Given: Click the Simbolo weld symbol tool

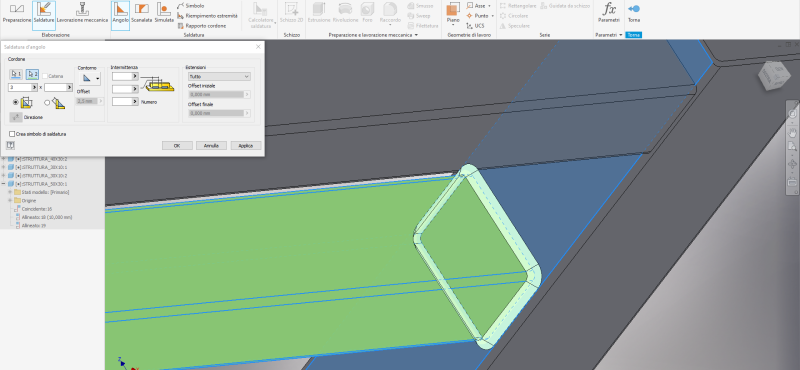Looking at the screenshot, I should [191, 6].
